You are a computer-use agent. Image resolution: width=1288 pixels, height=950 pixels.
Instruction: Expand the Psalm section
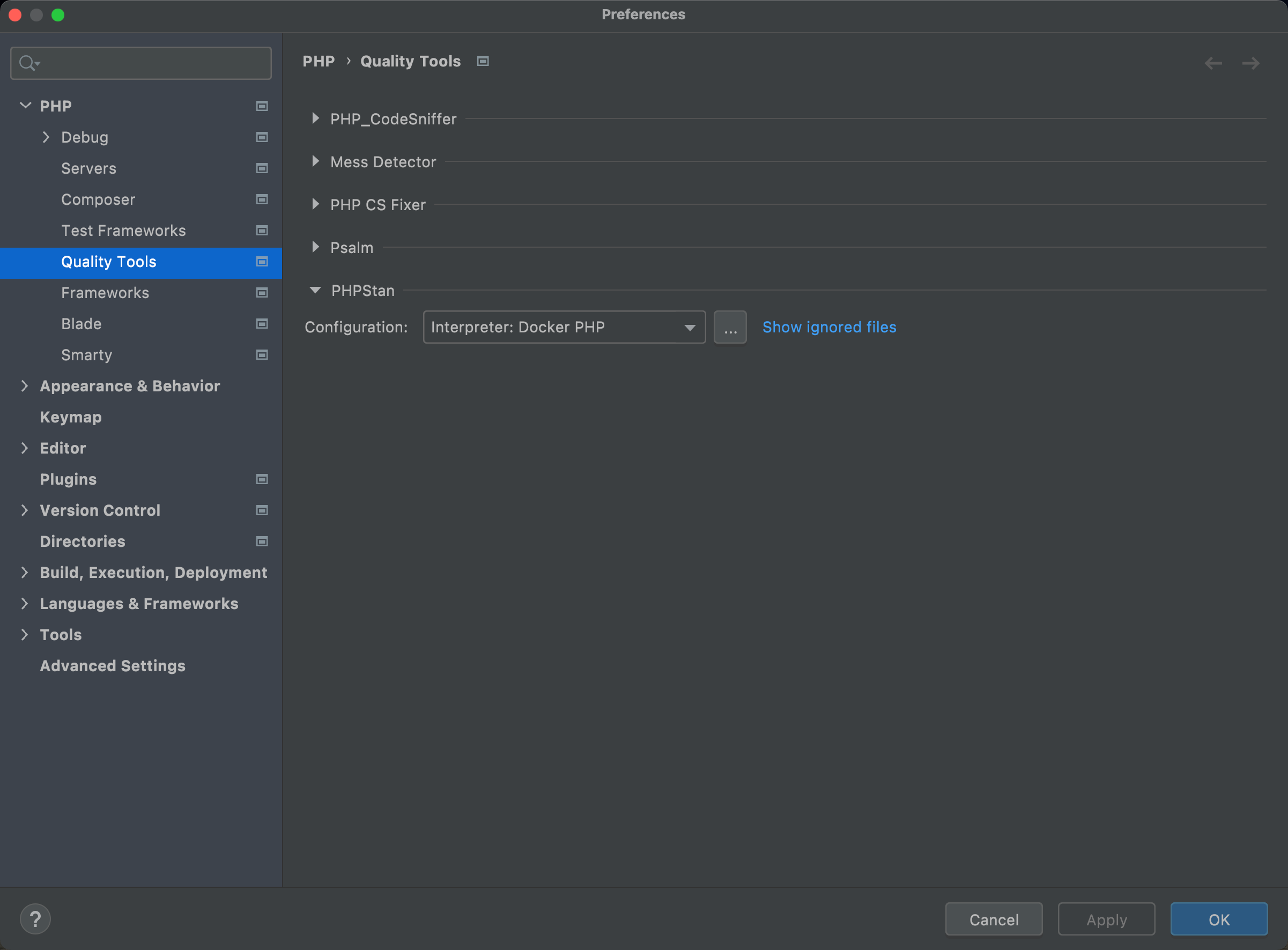tap(315, 247)
